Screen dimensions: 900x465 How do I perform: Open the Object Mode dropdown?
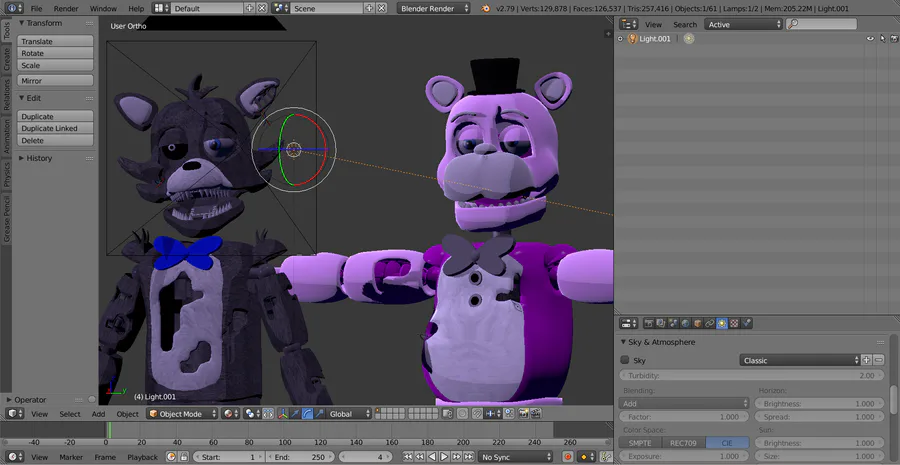[x=183, y=414]
